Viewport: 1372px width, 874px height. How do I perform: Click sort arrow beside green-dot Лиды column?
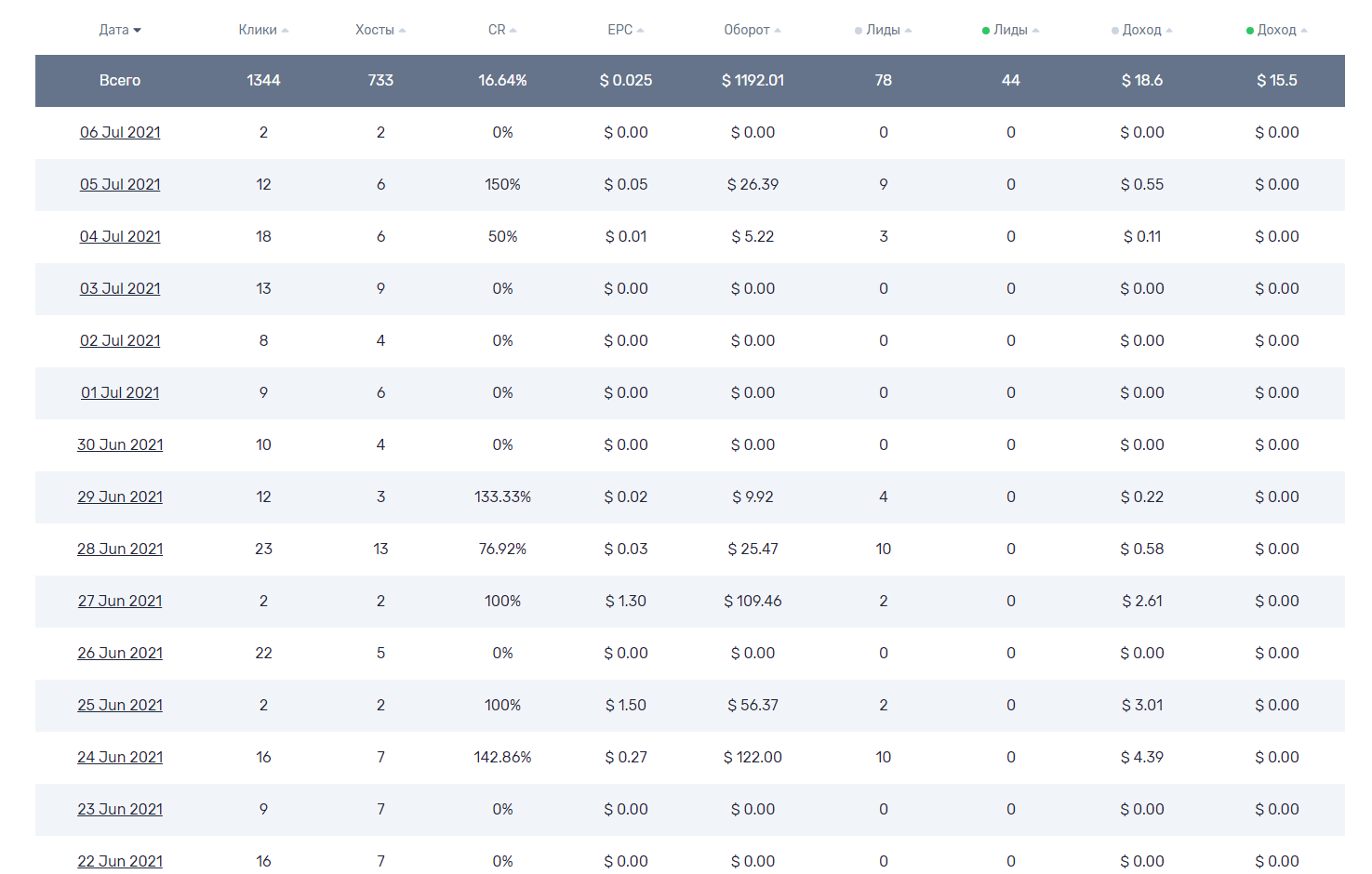pos(1035,31)
